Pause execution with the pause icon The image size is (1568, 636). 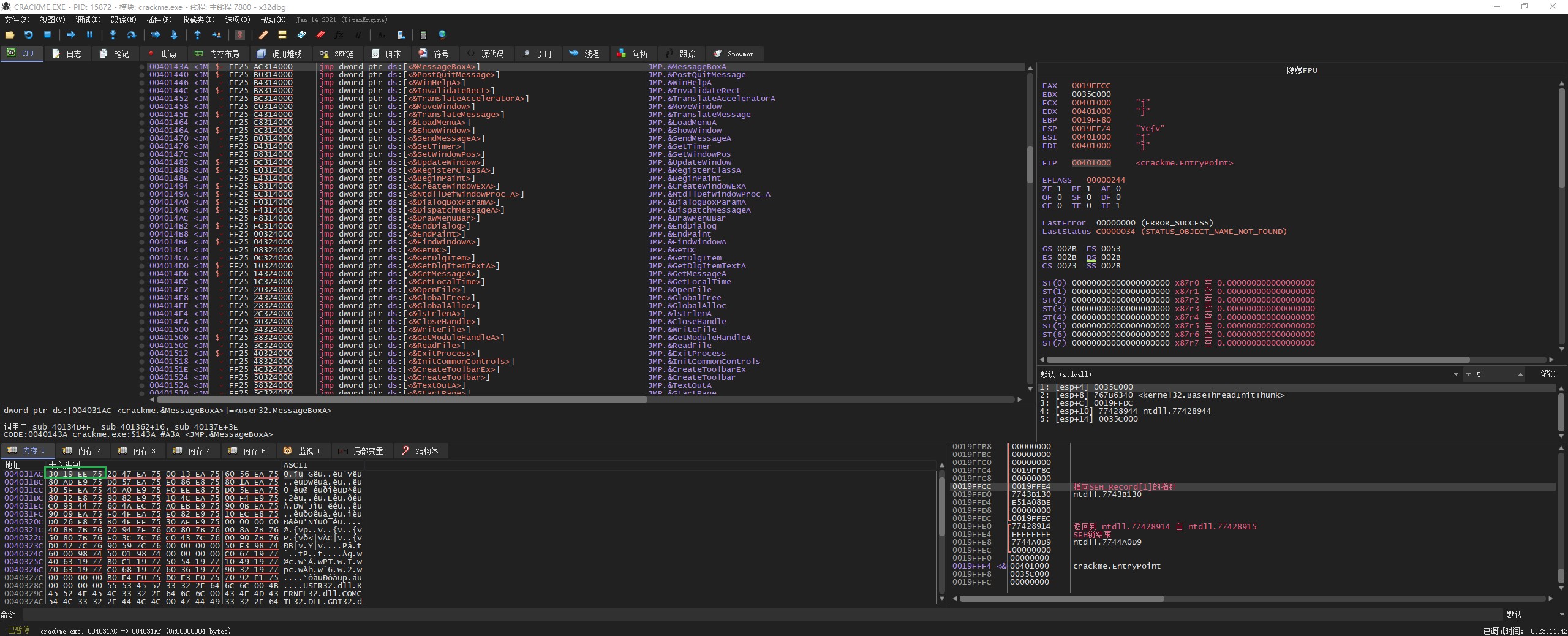[89, 35]
